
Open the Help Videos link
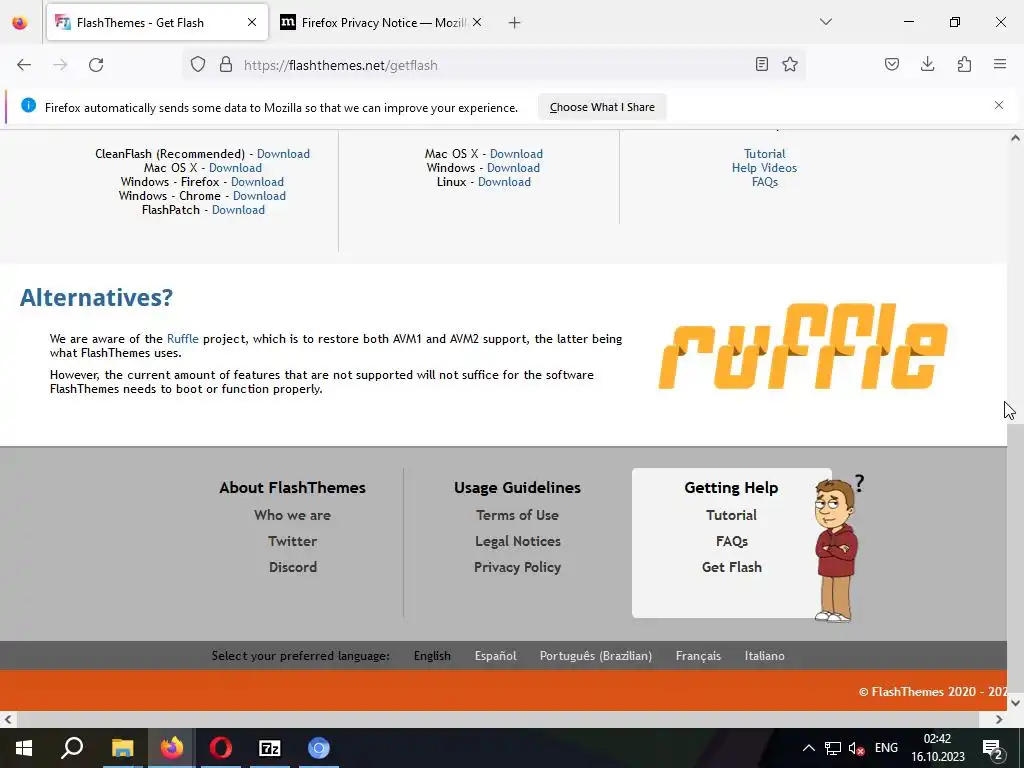[x=764, y=168]
